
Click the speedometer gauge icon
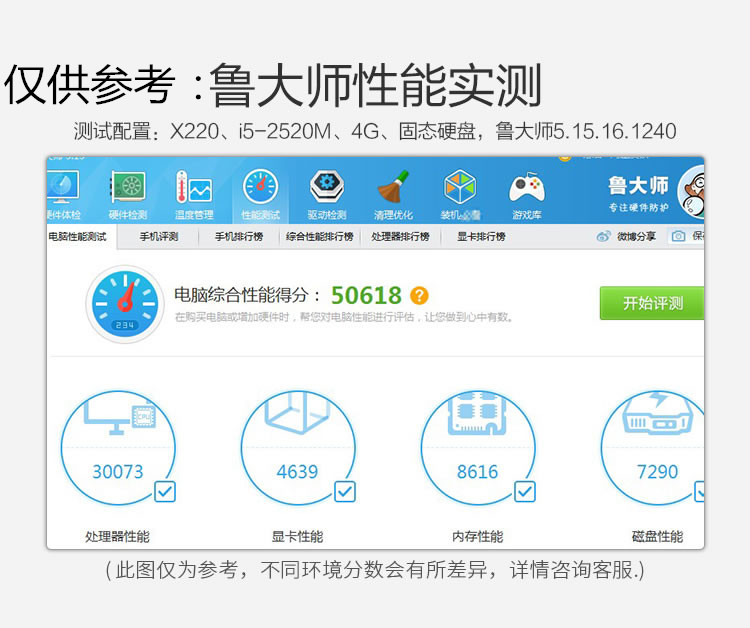tap(125, 304)
